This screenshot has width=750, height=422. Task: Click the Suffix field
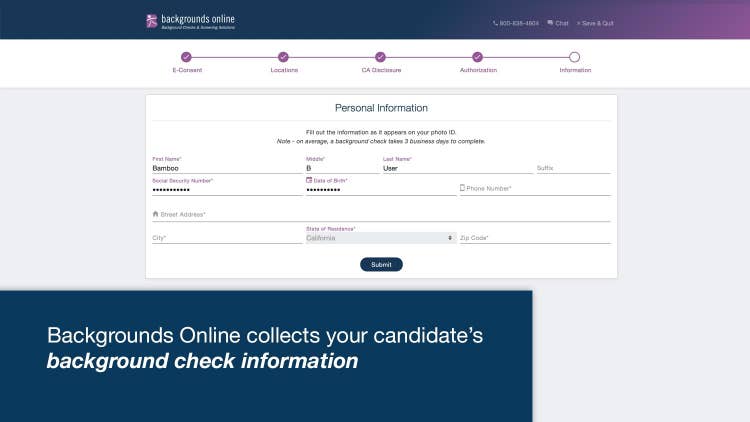coord(574,168)
